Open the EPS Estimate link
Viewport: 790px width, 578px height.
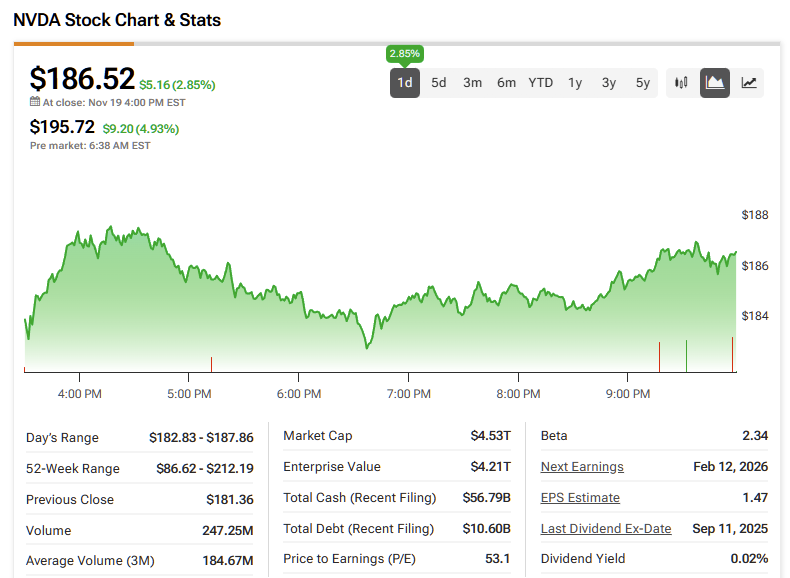pos(580,498)
